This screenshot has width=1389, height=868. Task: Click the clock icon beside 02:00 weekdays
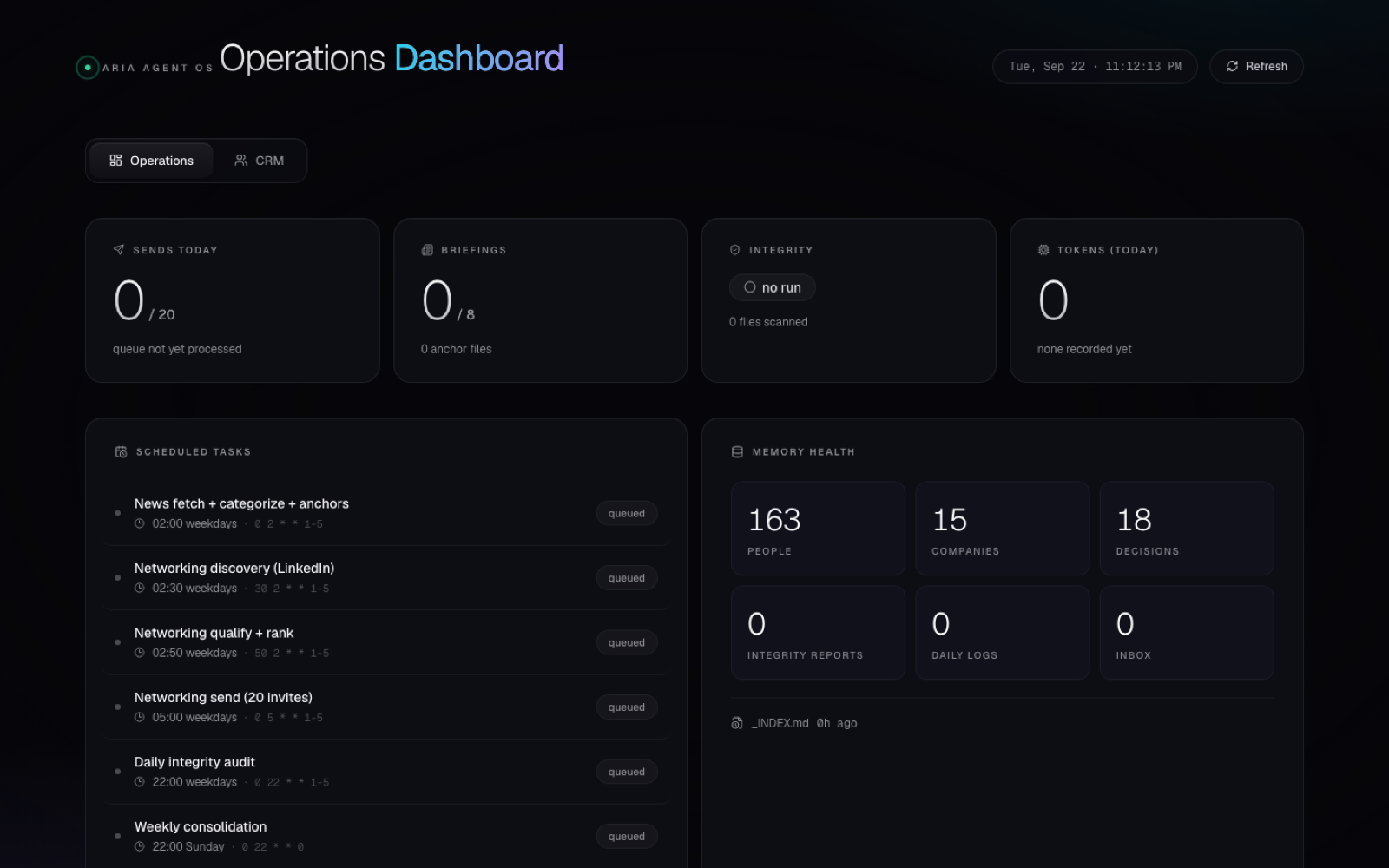[140, 523]
